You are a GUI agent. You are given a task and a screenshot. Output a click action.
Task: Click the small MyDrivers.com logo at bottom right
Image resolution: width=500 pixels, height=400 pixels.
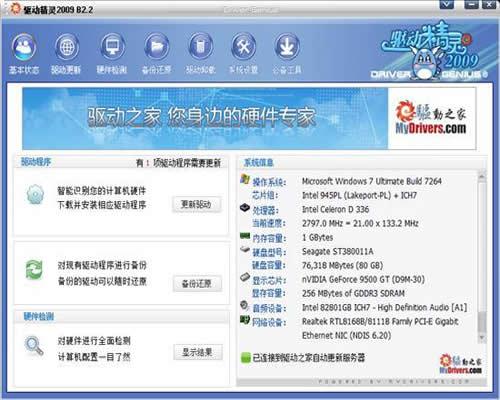(x=460, y=364)
